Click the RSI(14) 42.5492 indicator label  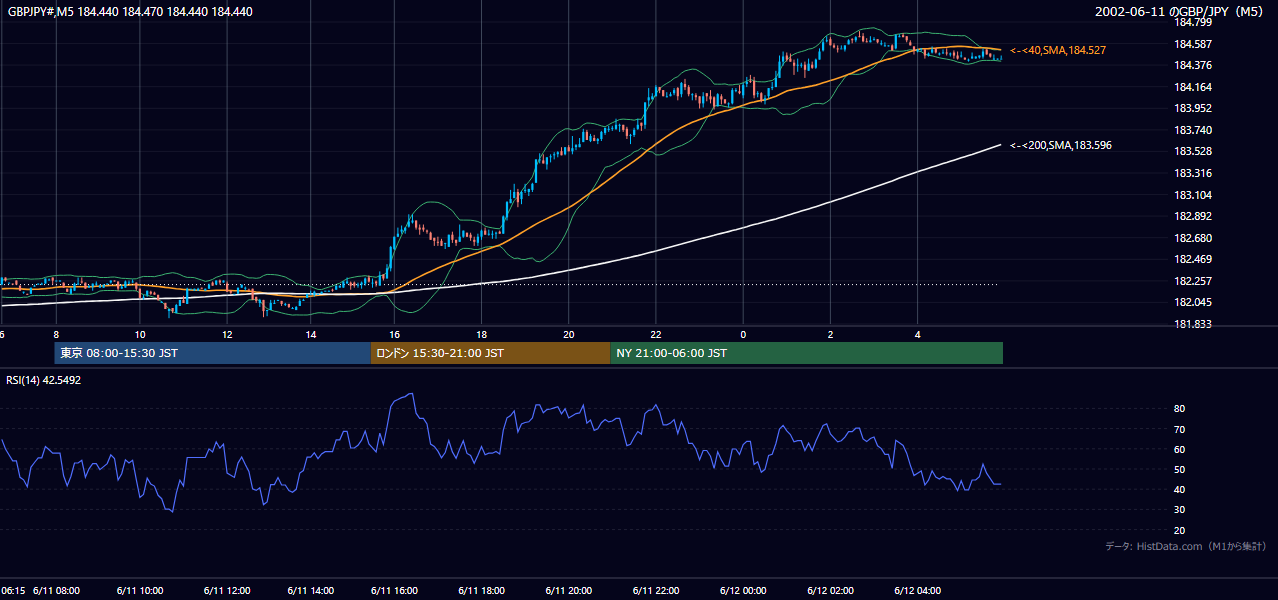point(44,380)
